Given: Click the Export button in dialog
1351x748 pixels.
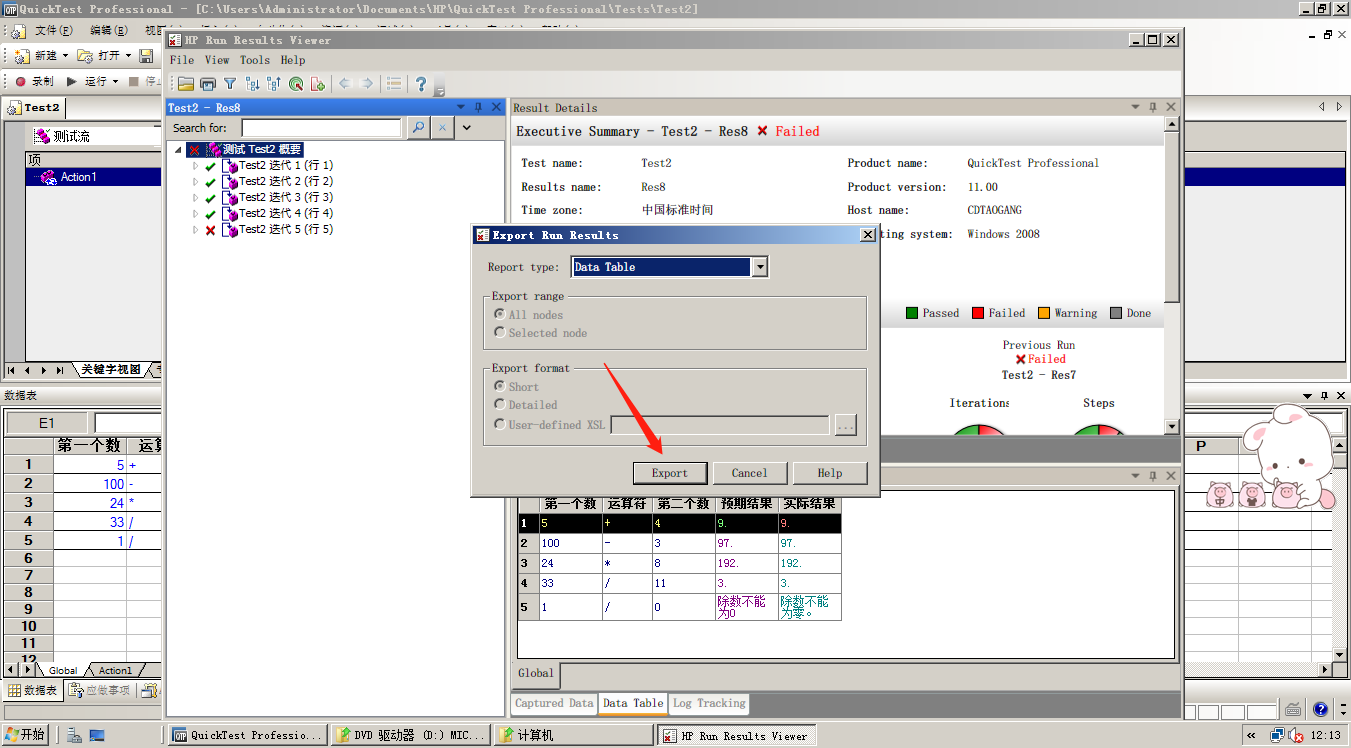Looking at the screenshot, I should tap(670, 473).
